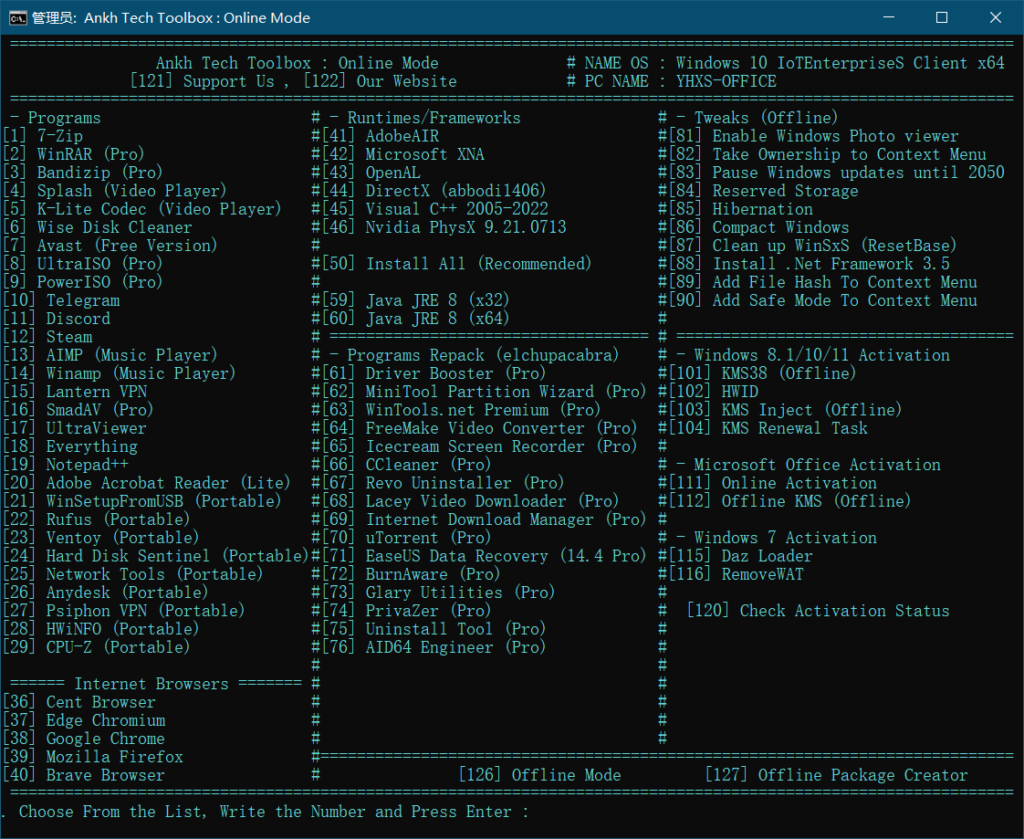
Task: Click the '[11] Discord' entry
Action: click(57, 319)
